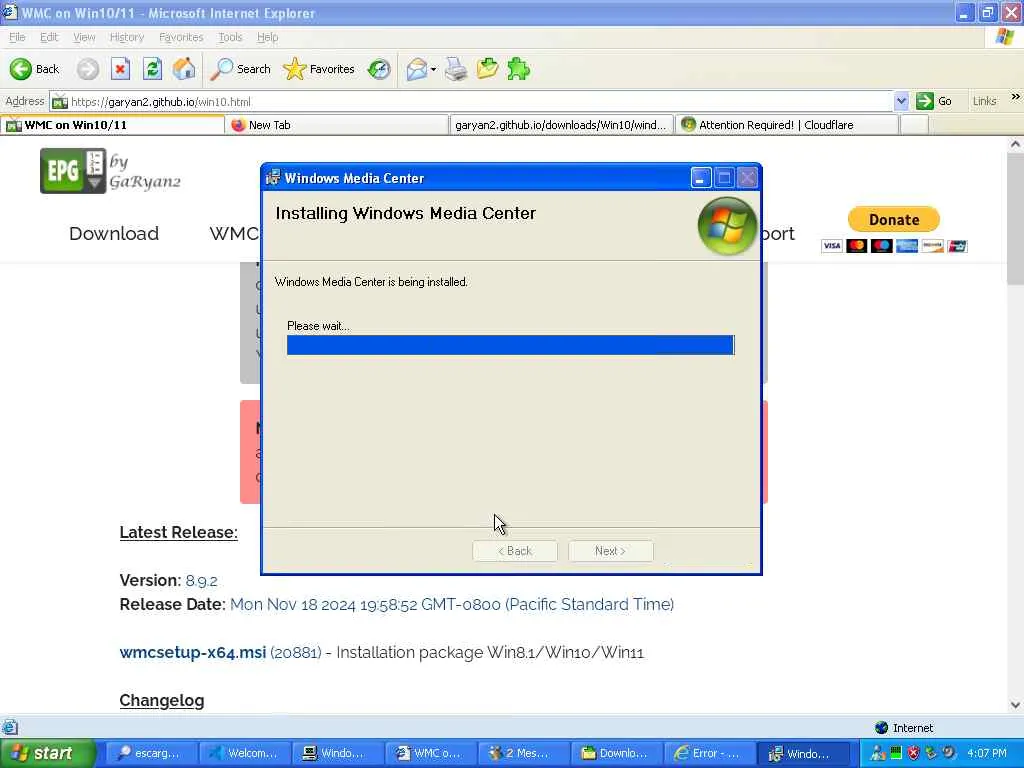
Task: Open the Edit menu
Action: pos(49,37)
